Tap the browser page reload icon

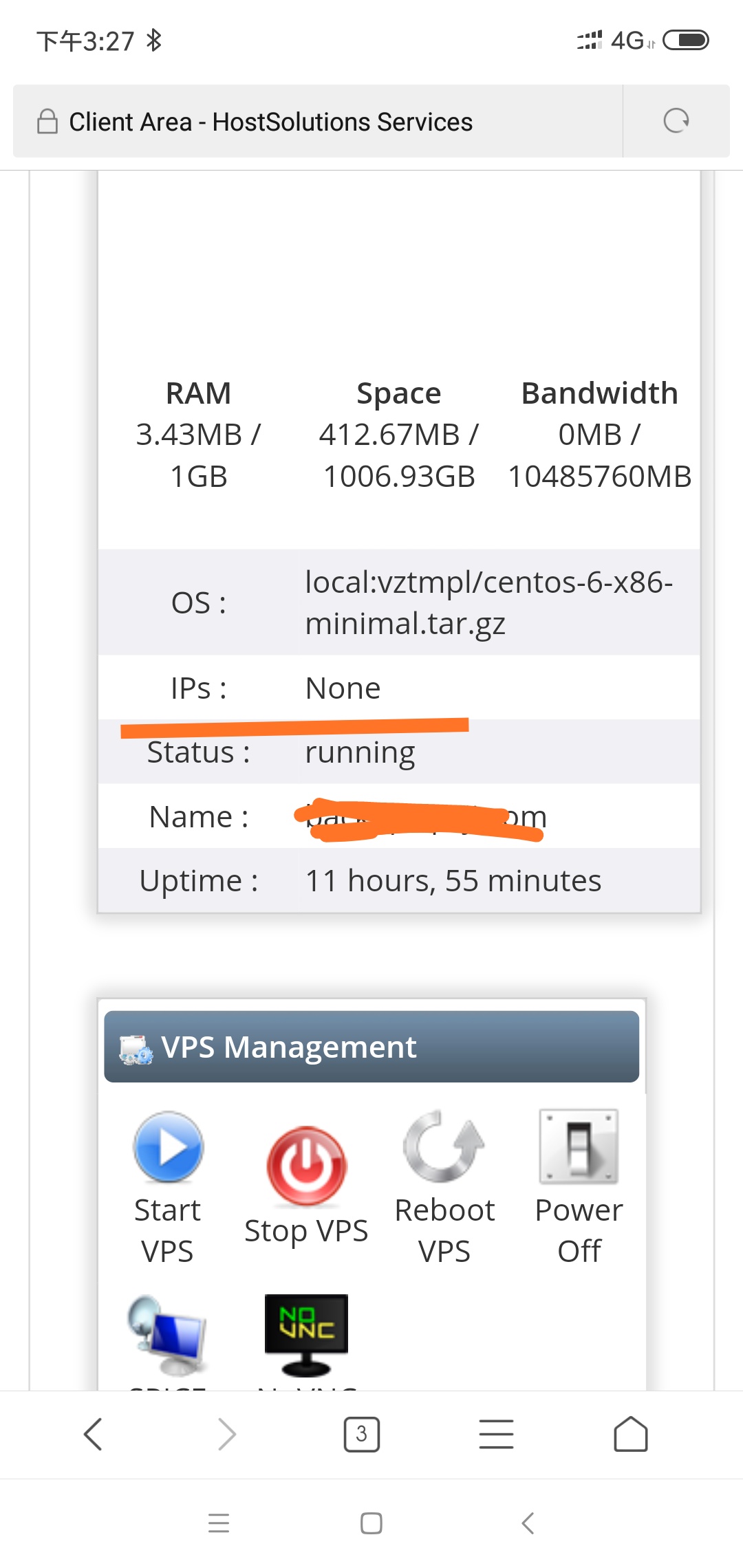(676, 121)
